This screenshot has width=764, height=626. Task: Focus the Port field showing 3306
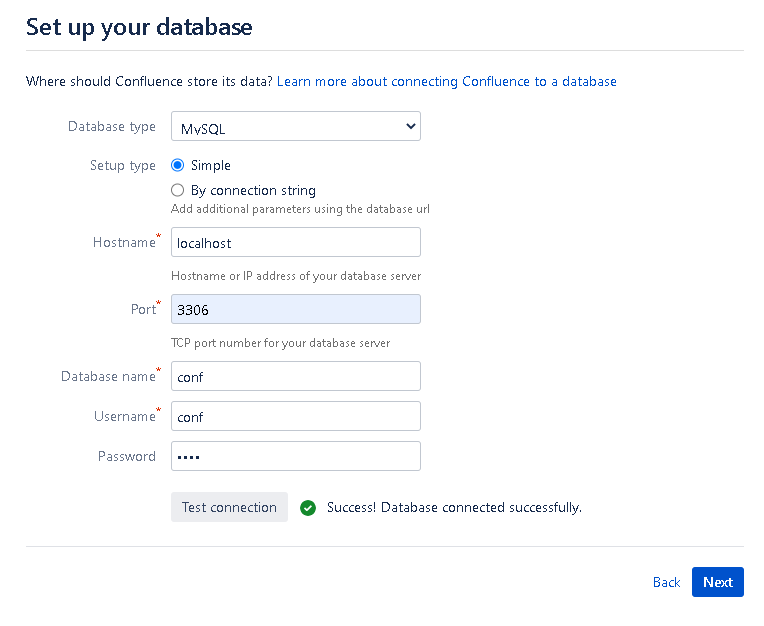click(295, 309)
